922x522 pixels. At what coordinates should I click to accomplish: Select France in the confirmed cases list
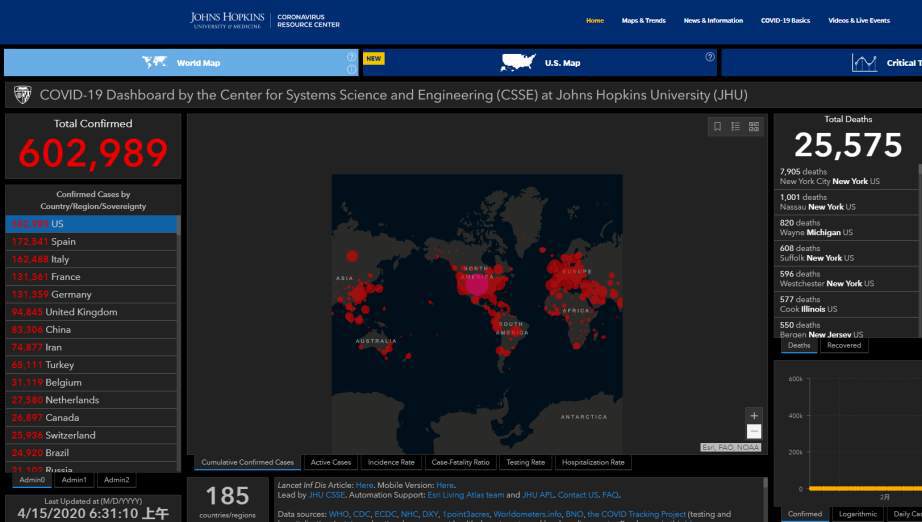[x=91, y=277]
